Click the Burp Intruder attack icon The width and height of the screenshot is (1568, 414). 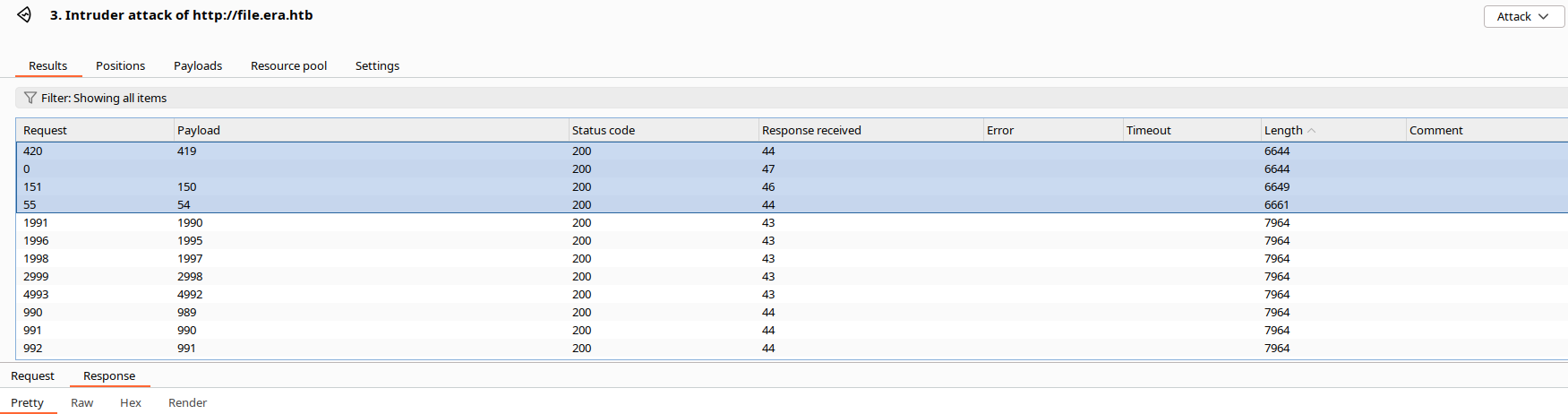click(24, 15)
